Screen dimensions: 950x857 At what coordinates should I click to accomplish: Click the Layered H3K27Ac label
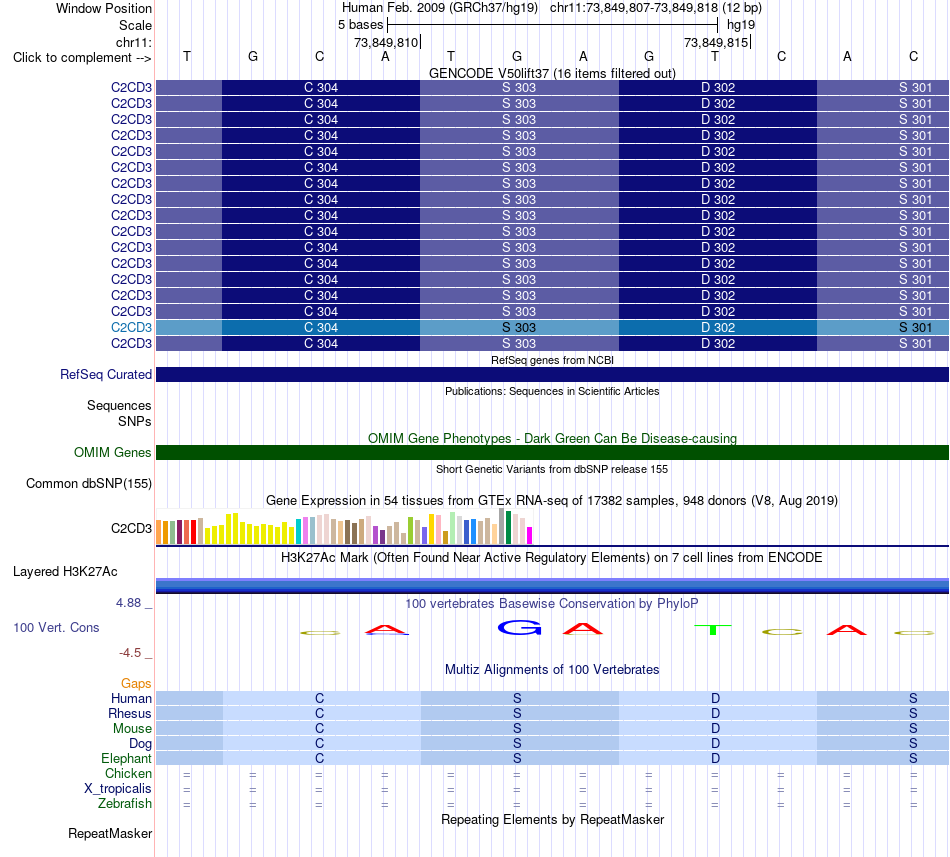pos(65,572)
